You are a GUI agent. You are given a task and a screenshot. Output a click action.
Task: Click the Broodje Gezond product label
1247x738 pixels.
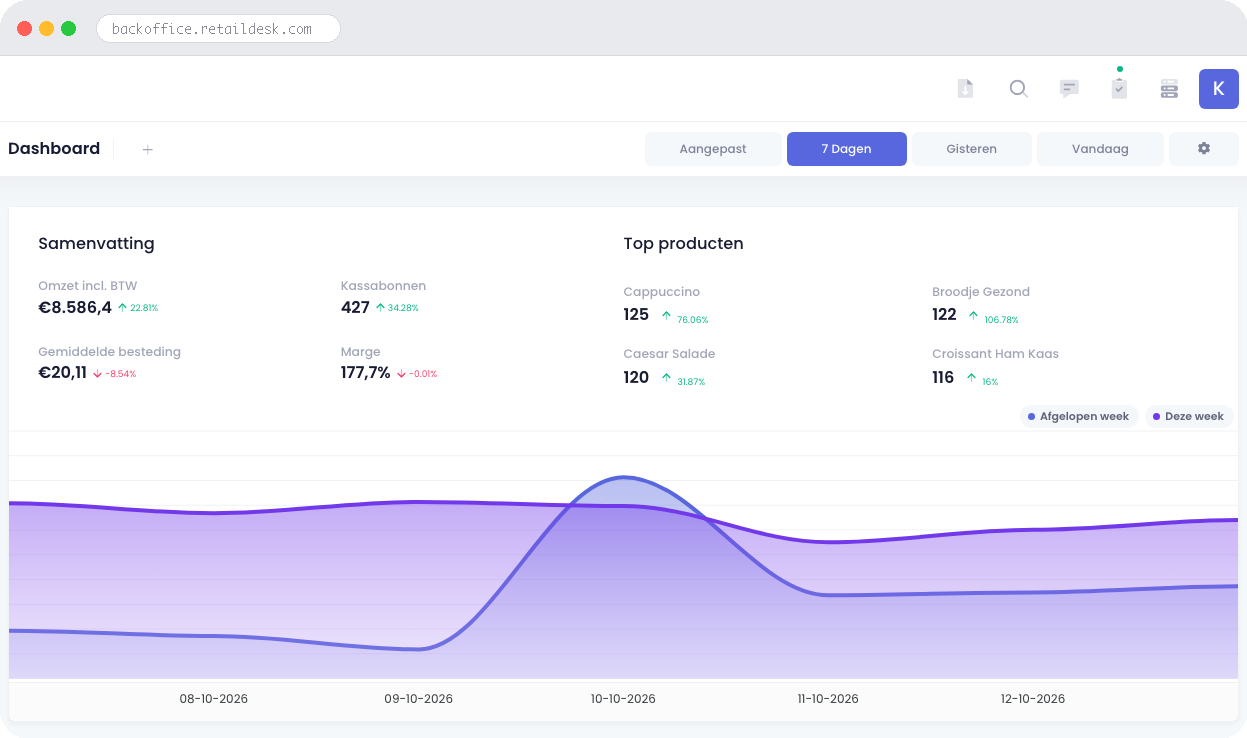click(981, 292)
